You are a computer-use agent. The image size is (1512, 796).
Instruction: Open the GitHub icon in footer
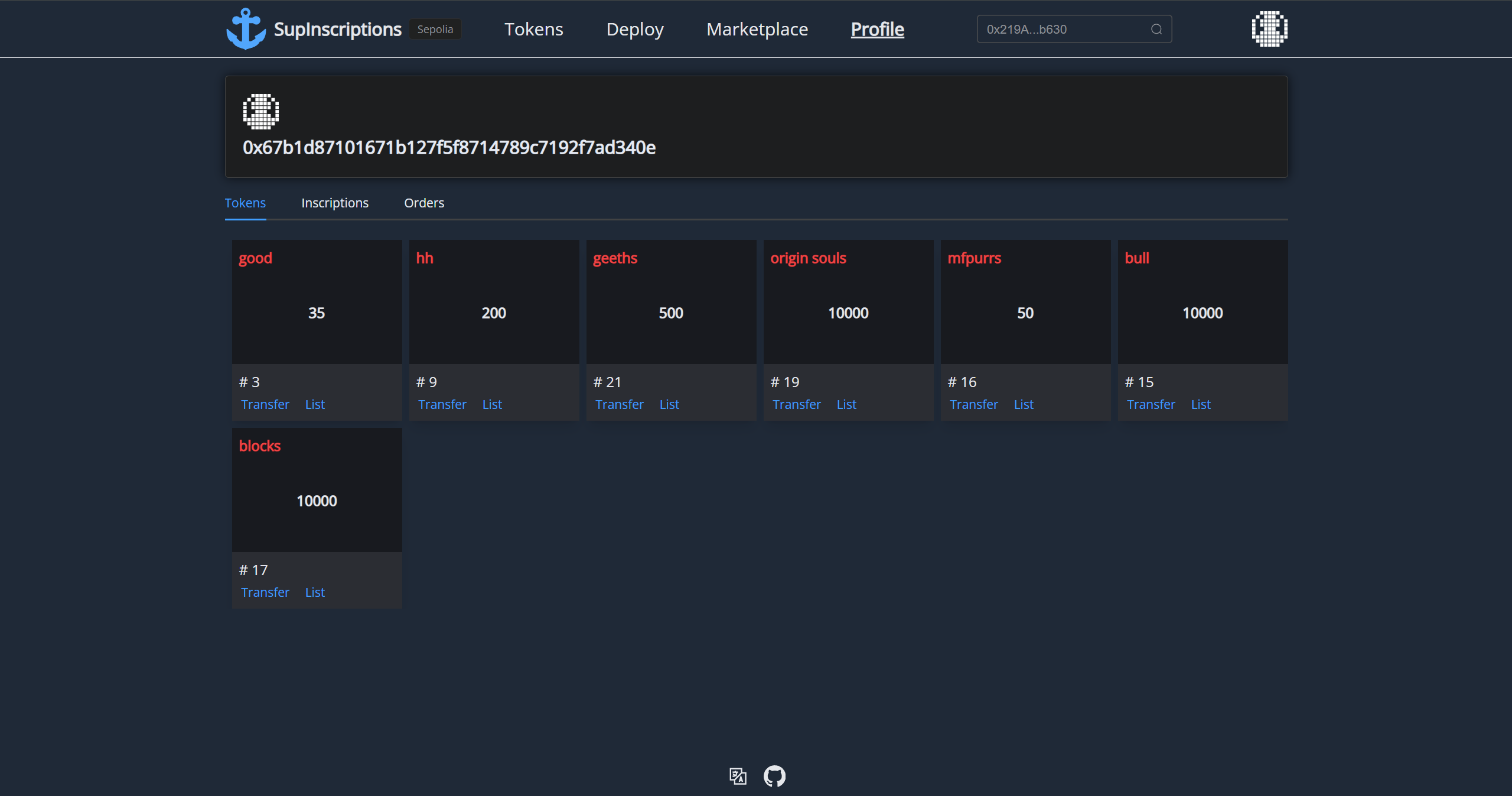click(x=774, y=776)
